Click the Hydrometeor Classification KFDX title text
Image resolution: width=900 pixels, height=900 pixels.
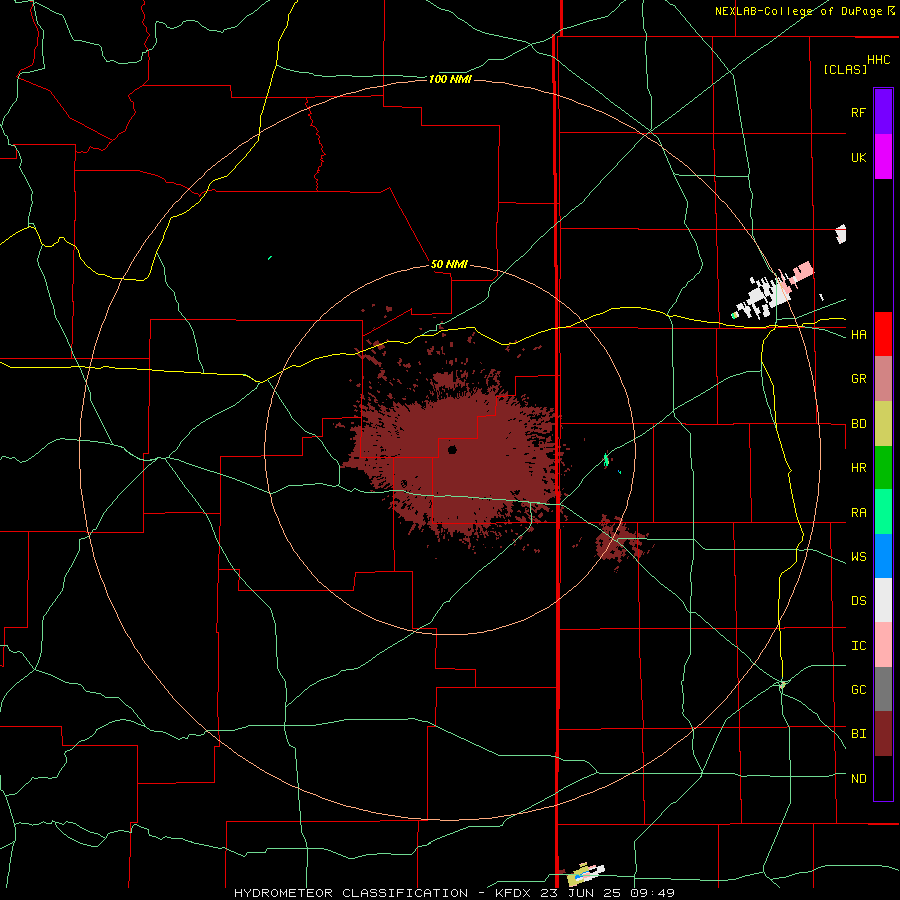point(454,893)
